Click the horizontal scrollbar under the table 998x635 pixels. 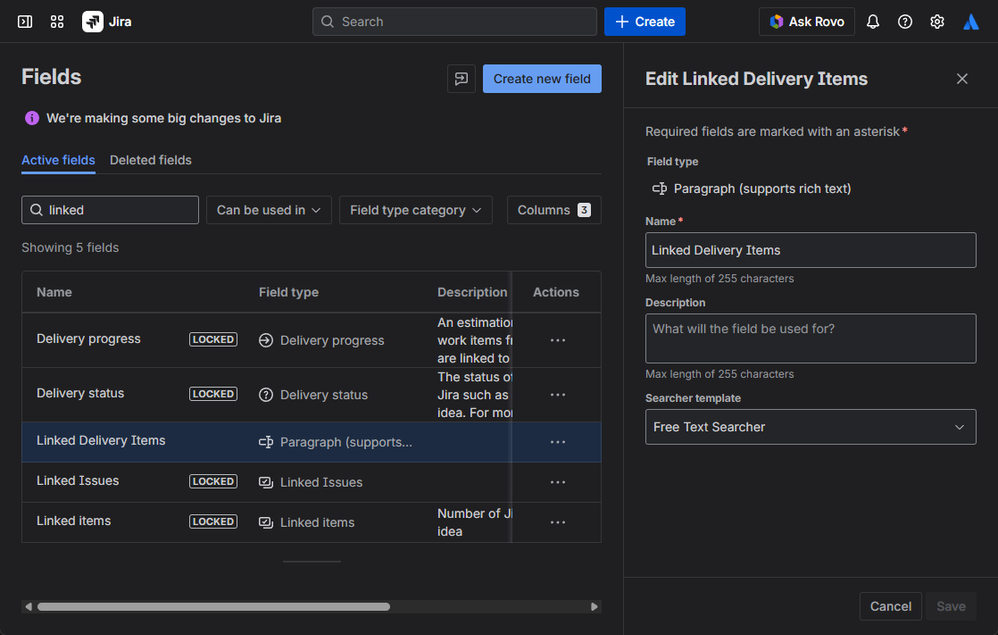pyautogui.click(x=213, y=606)
